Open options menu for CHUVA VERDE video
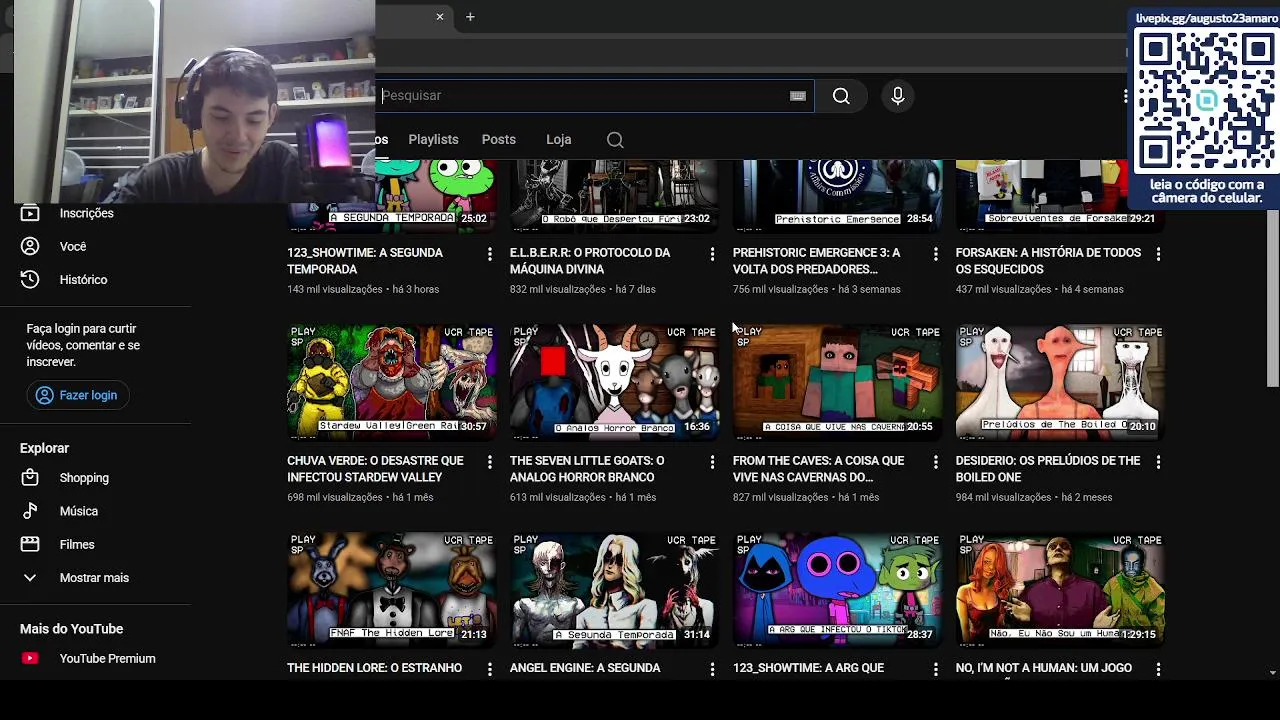 point(489,462)
